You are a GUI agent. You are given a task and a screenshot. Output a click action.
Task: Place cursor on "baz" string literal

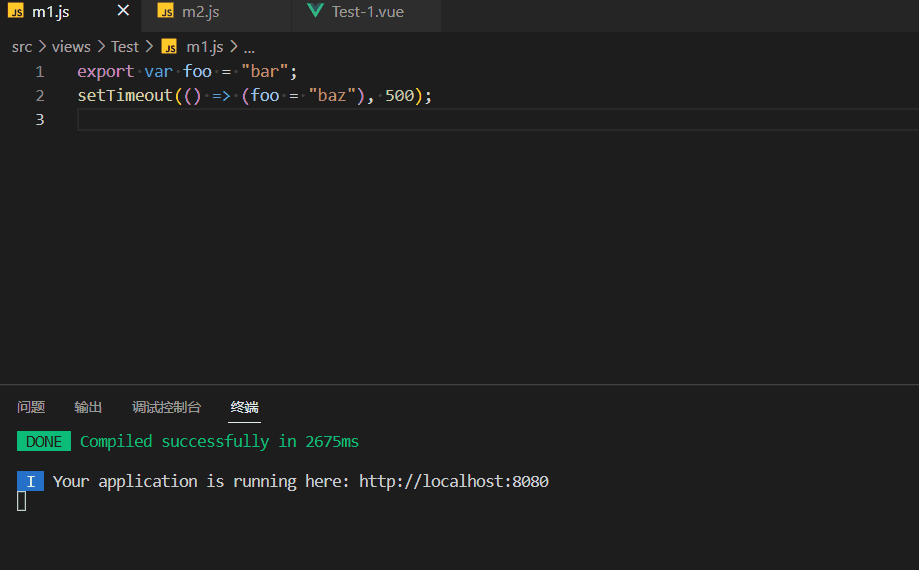point(332,95)
